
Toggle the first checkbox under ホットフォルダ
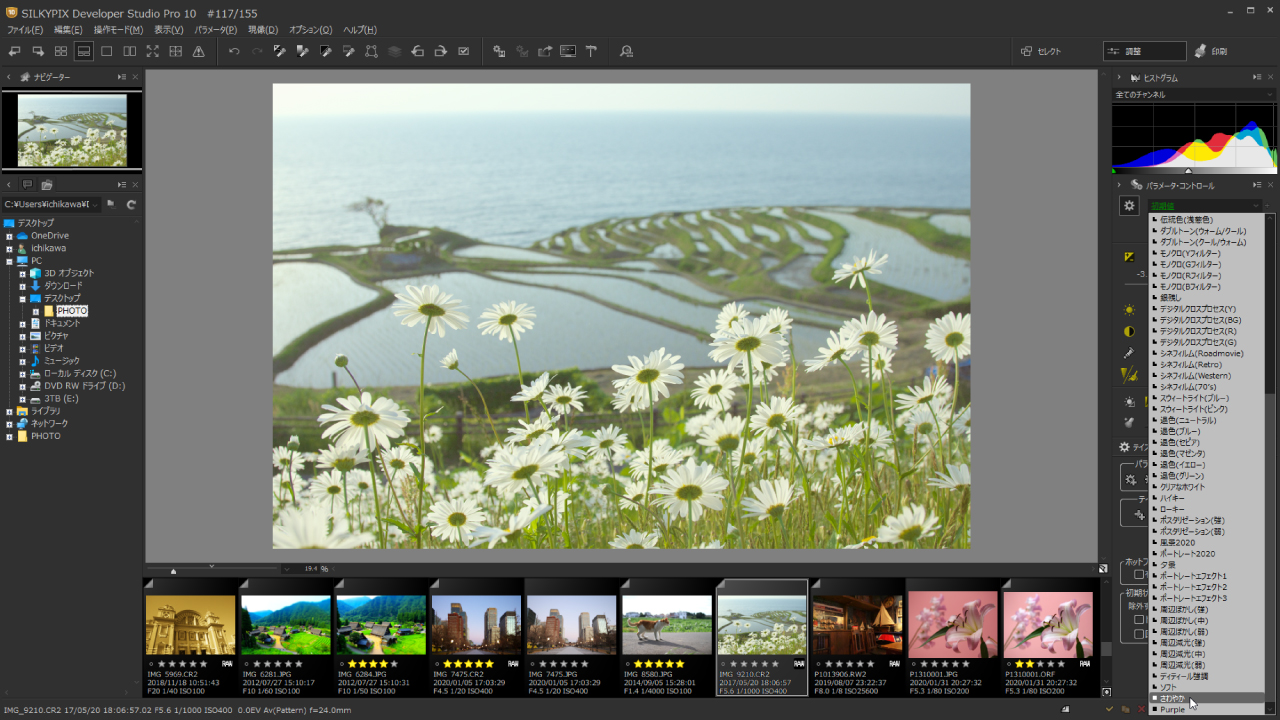1139,575
